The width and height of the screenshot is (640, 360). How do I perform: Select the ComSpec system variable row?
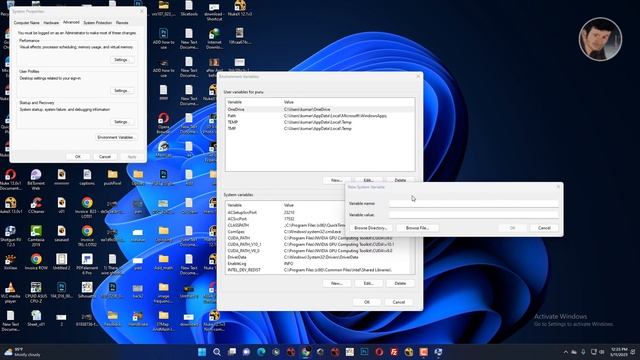(x=286, y=231)
